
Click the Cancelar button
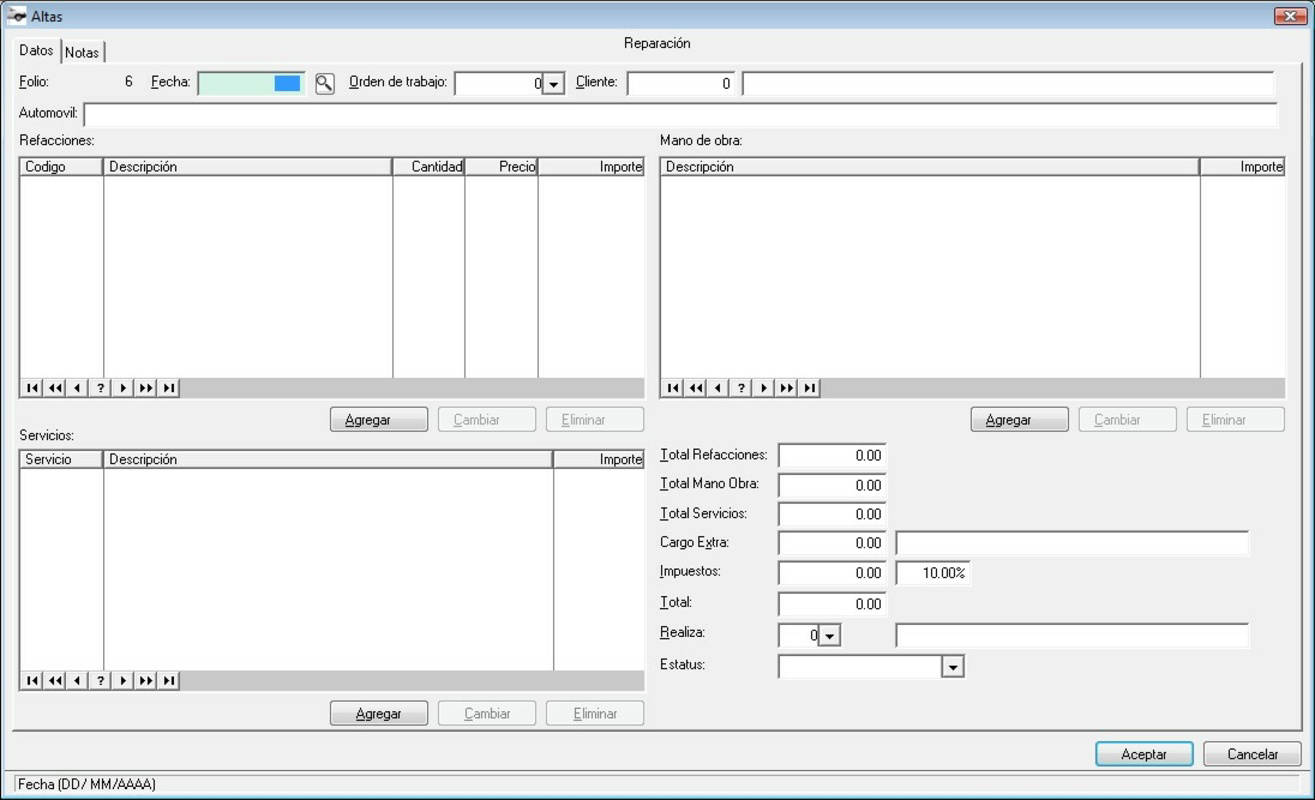[x=1252, y=754]
